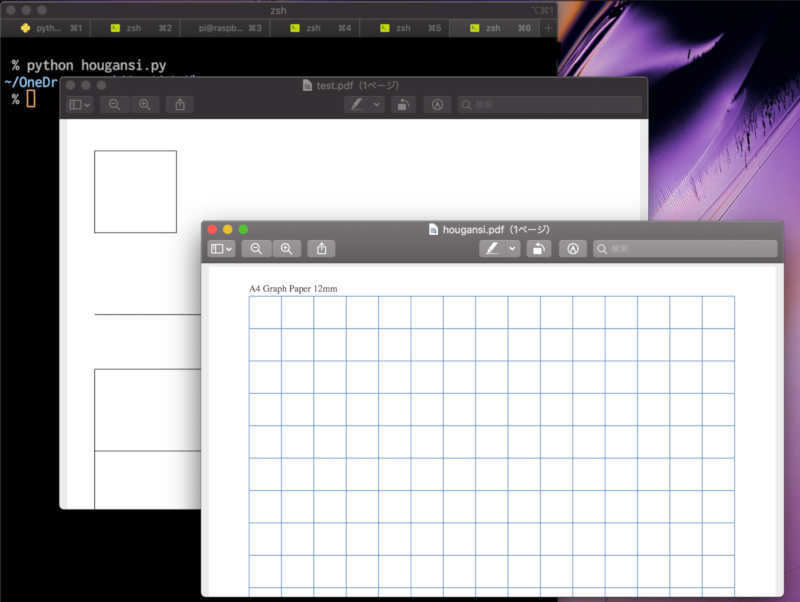
Task: Select highlight pen tool in test.pdf window
Action: point(357,105)
